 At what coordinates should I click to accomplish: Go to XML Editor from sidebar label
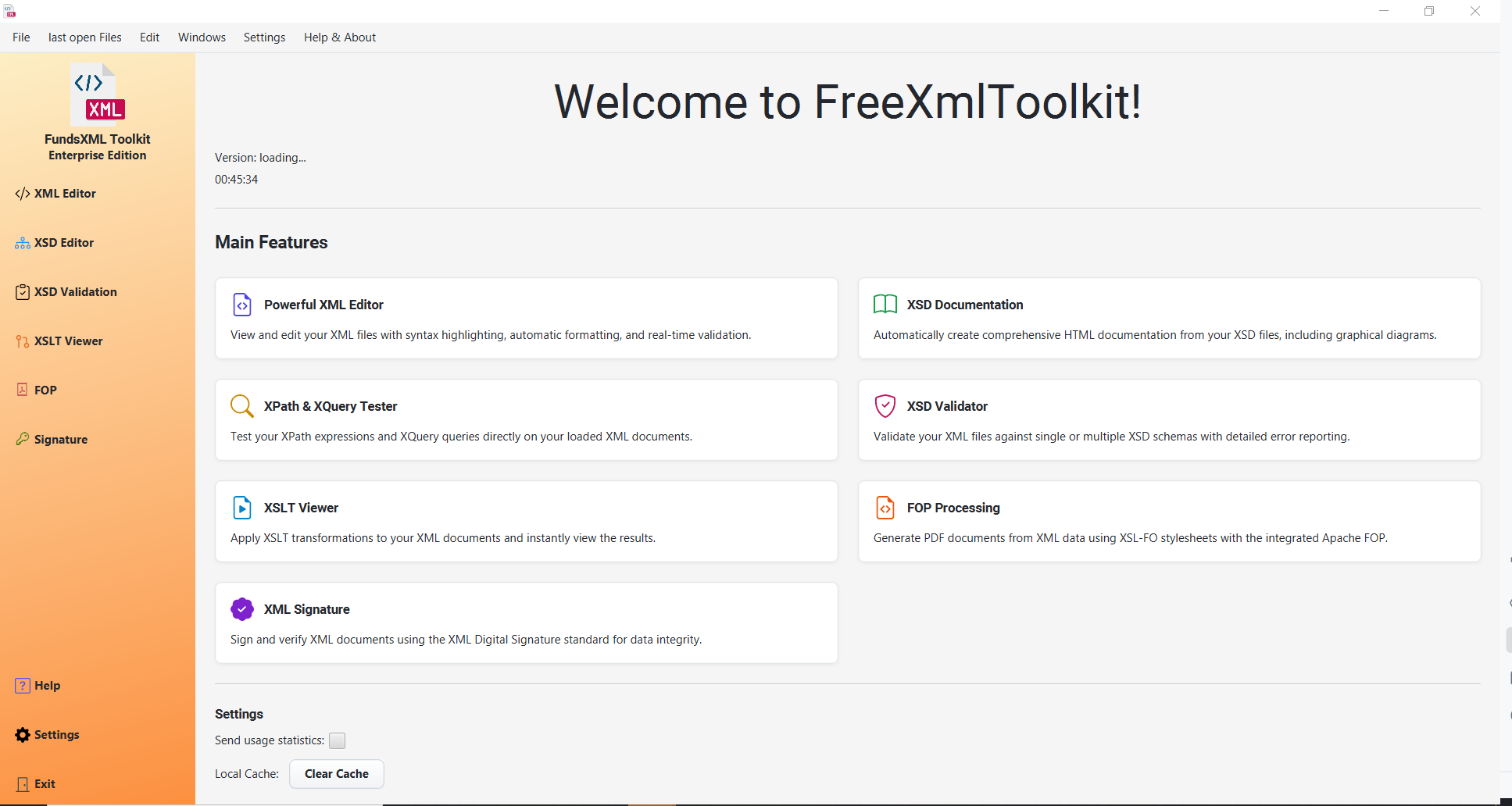click(x=65, y=194)
